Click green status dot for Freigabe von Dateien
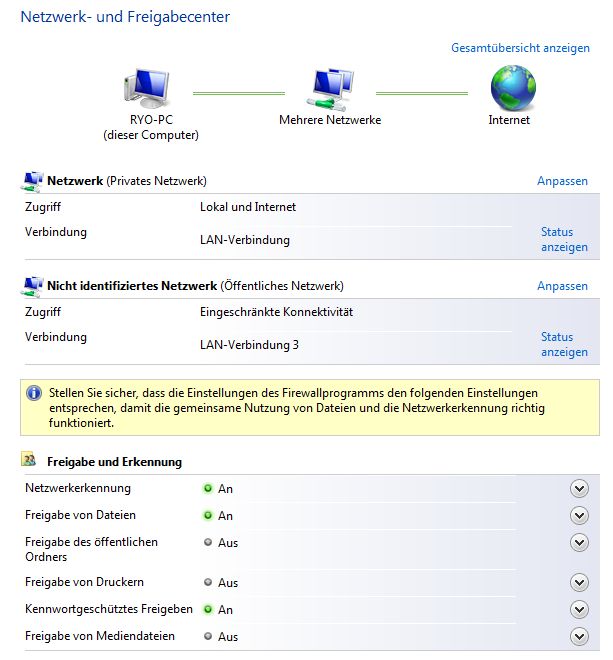The width and height of the screenshot is (613, 660). 208,515
